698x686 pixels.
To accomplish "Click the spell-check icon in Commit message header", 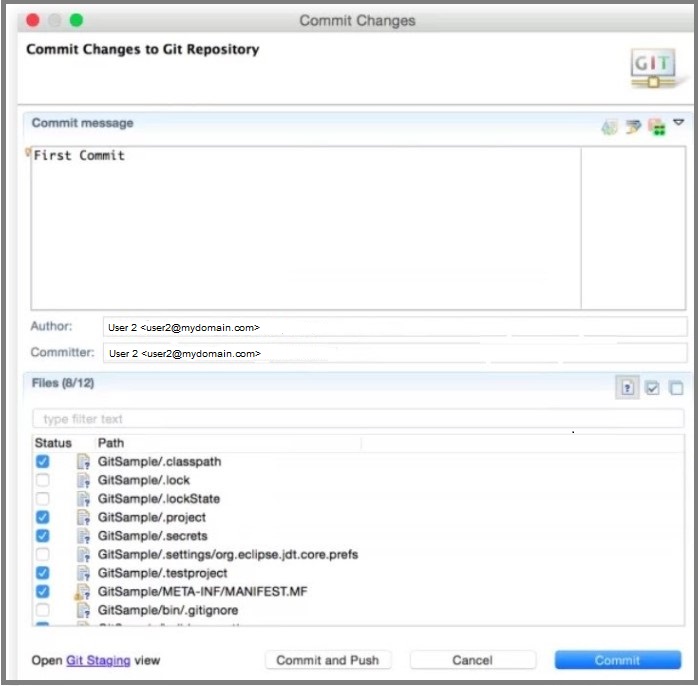I will [609, 127].
